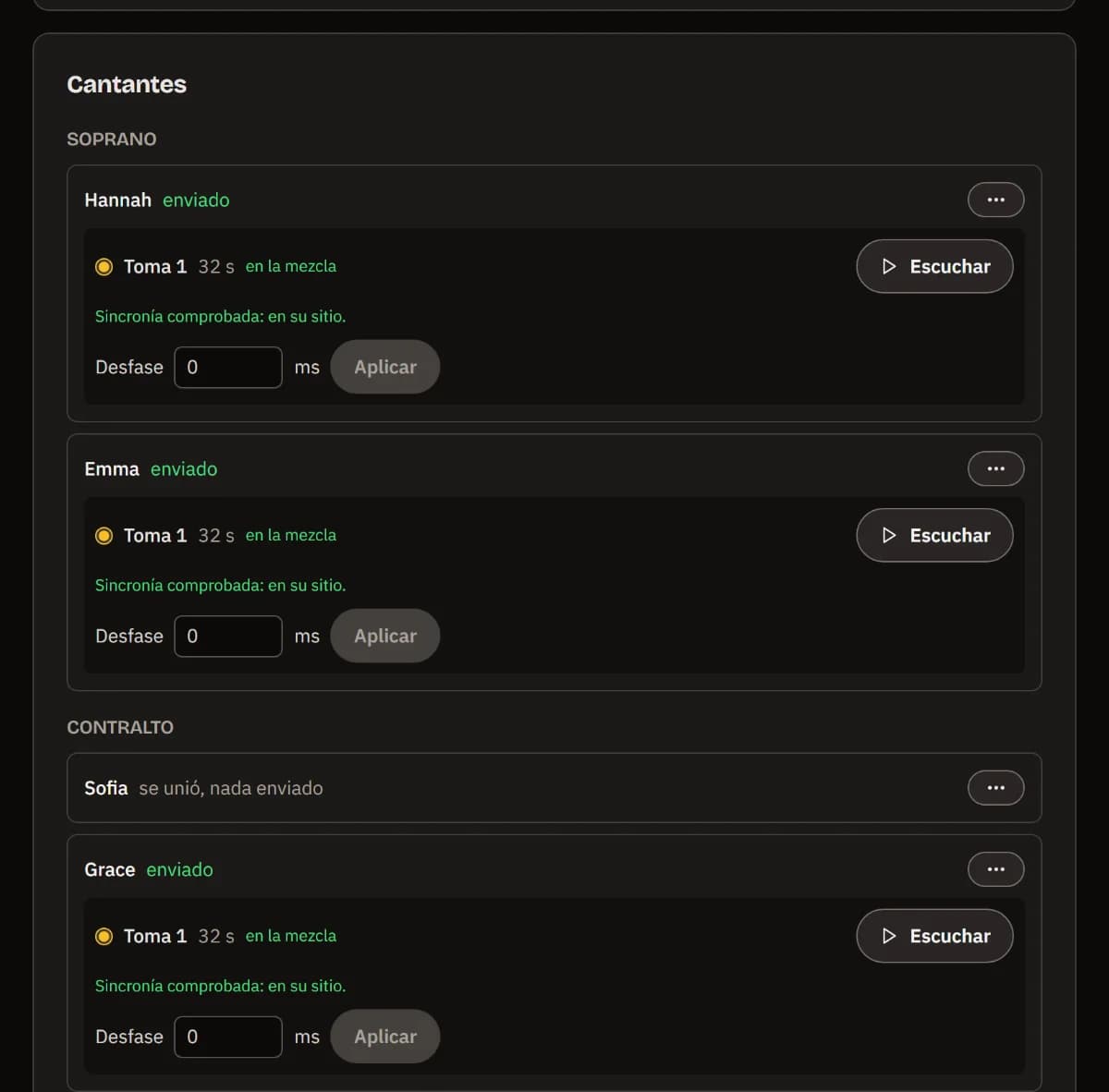Click Grace's 'enviado' status text
Image resolution: width=1109 pixels, height=1092 pixels.
point(179,869)
